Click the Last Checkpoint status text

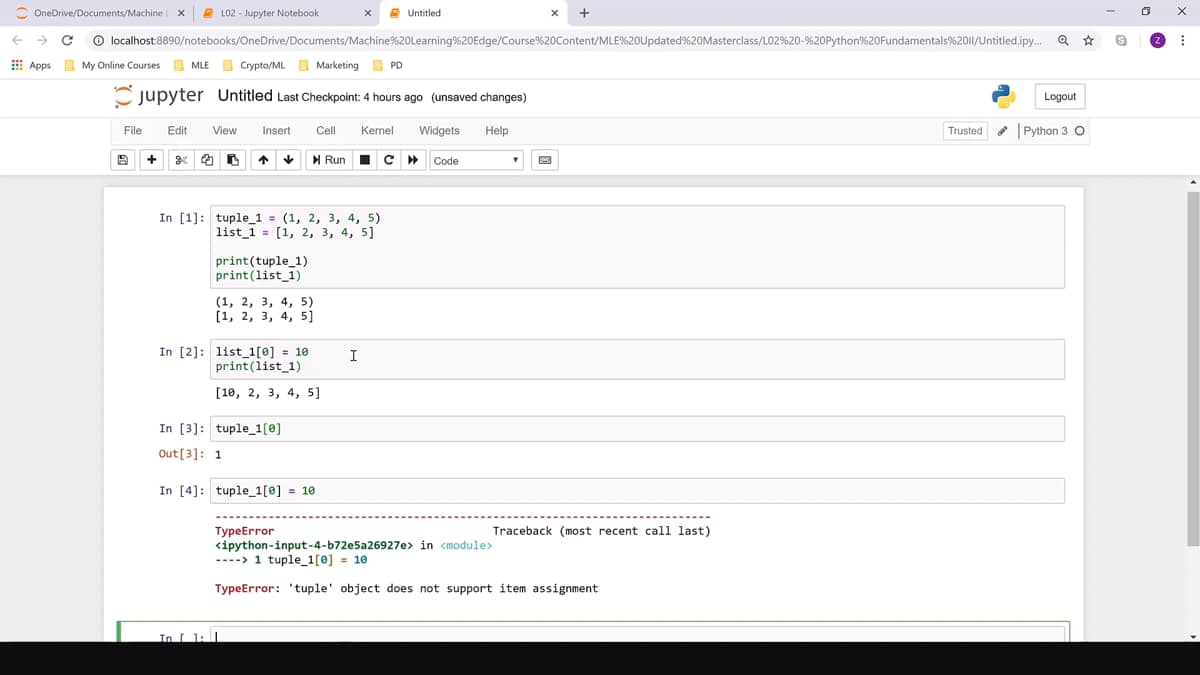coord(350,97)
